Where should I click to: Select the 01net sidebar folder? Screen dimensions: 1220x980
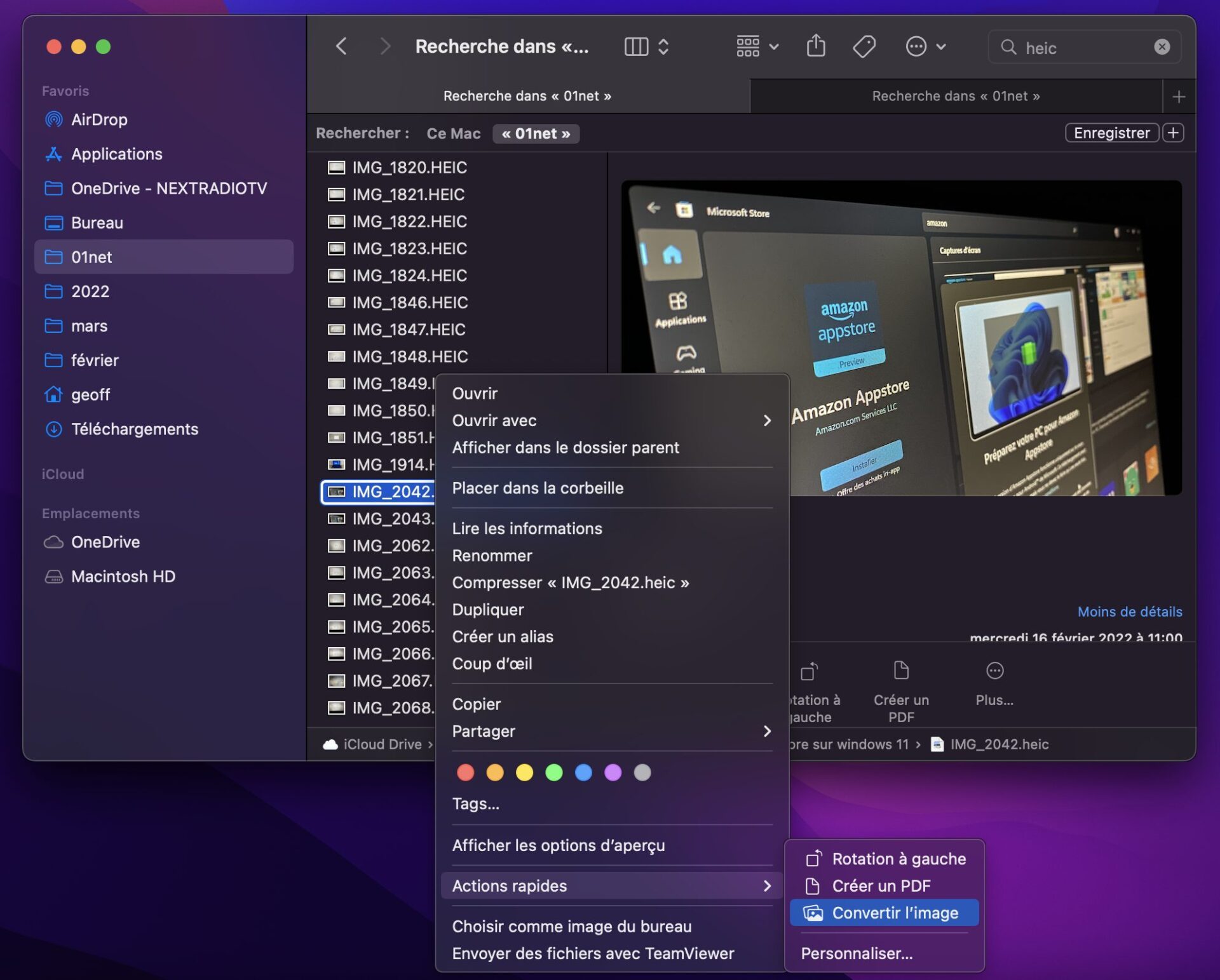pos(164,257)
